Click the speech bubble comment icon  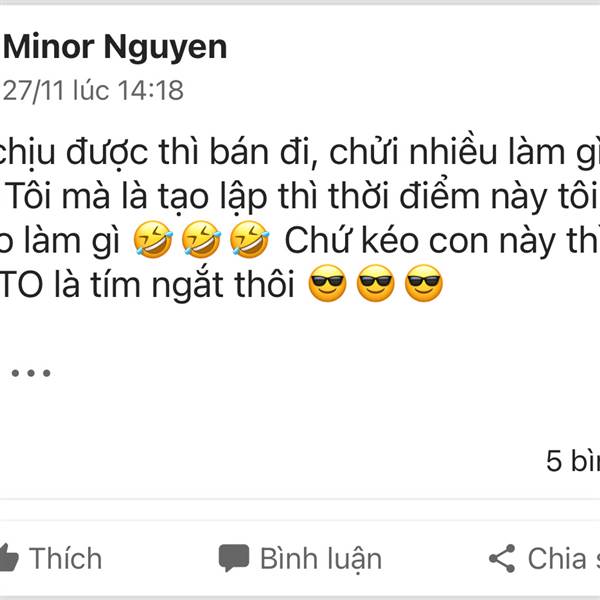pyautogui.click(x=233, y=557)
